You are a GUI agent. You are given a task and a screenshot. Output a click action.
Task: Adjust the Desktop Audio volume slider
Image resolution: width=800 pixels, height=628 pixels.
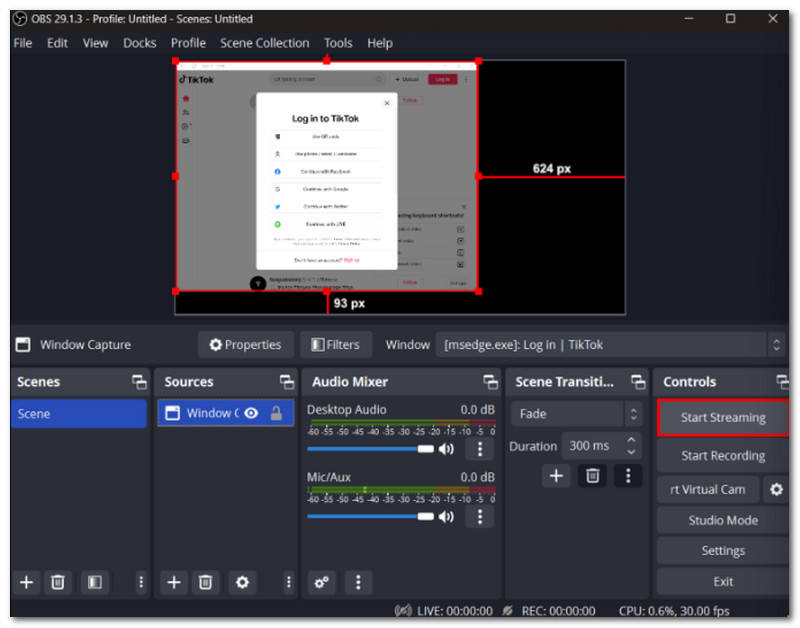pyautogui.click(x=370, y=449)
